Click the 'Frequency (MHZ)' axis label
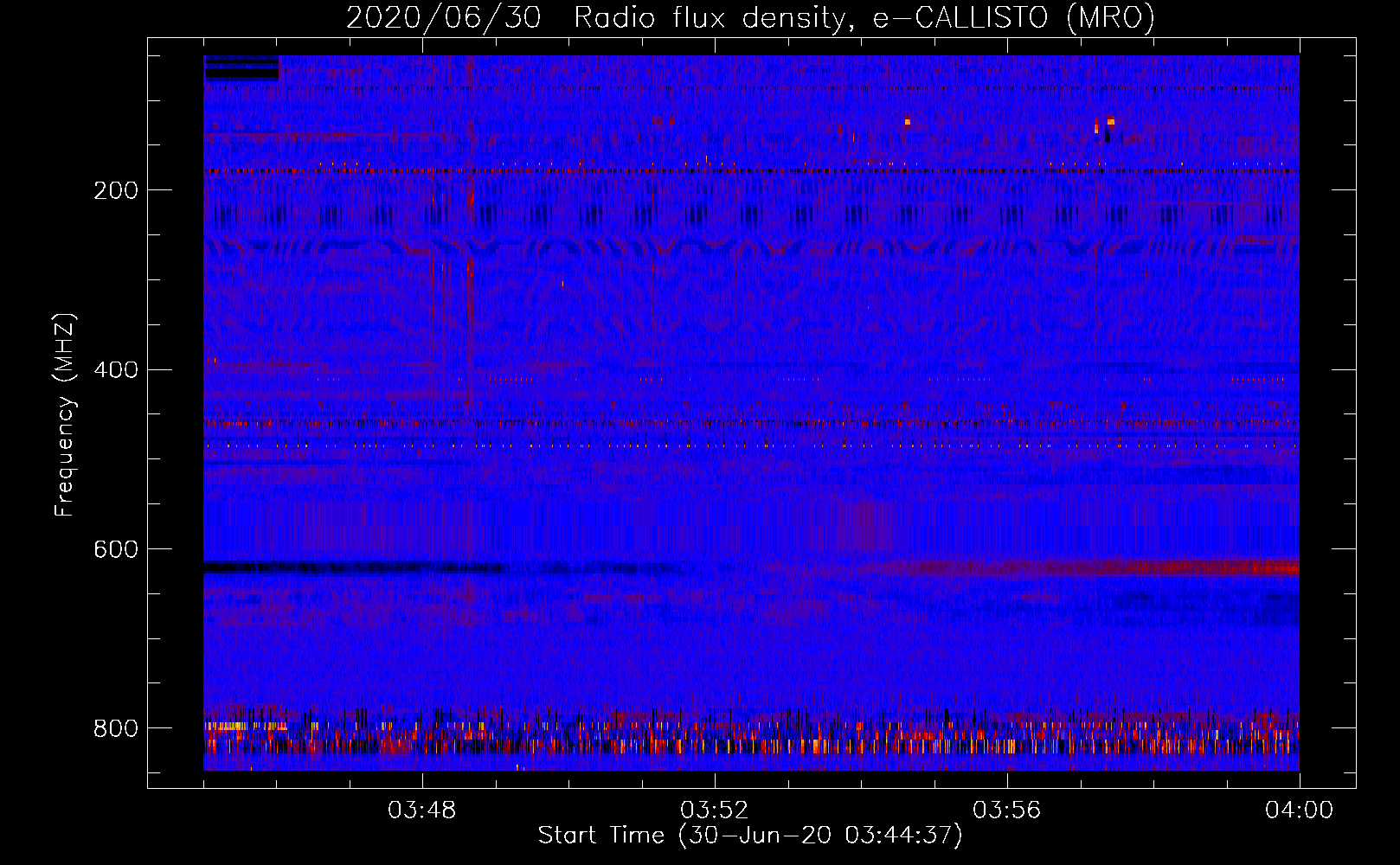Screen dimensions: 1400x865 point(64,415)
